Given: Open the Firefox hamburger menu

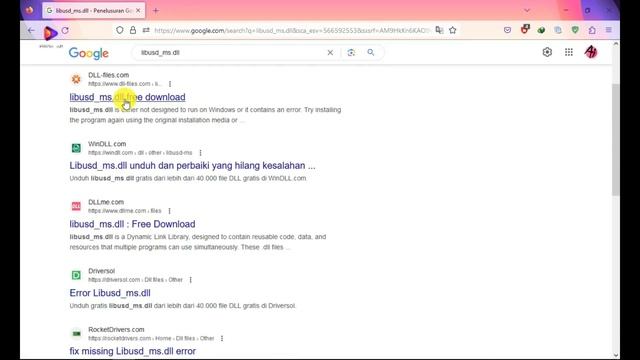Looking at the screenshot, I should tap(609, 30).
